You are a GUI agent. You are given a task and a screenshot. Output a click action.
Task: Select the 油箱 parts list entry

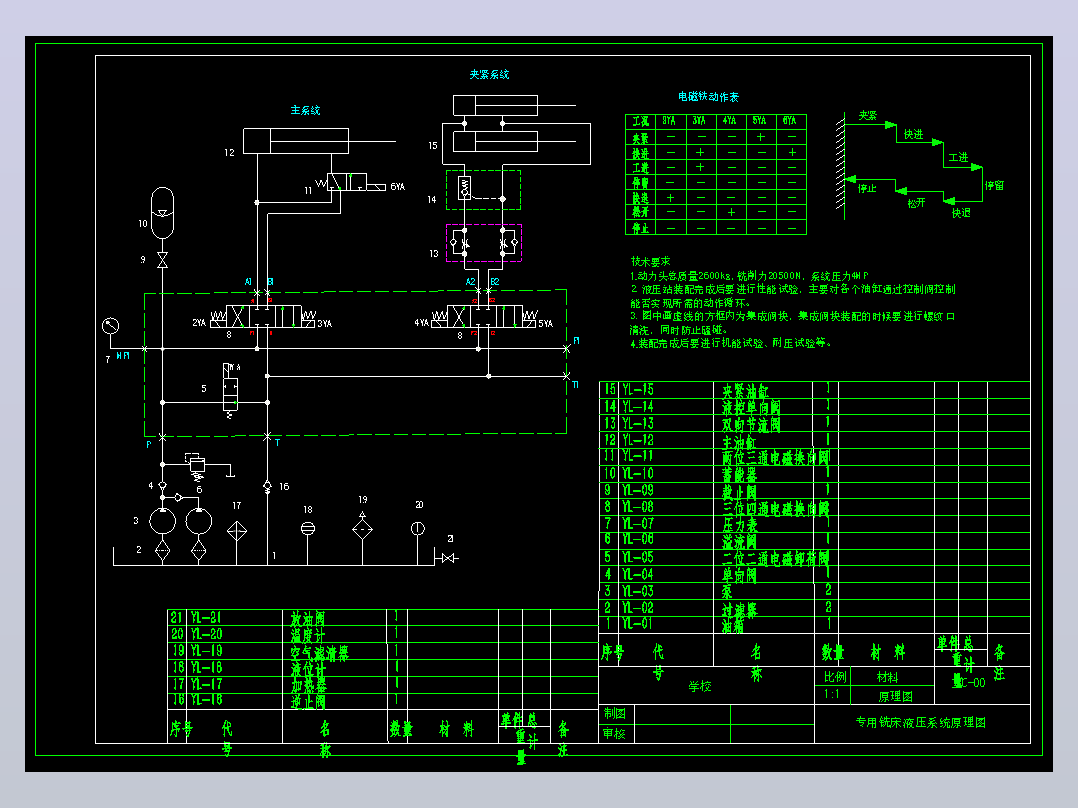click(733, 625)
